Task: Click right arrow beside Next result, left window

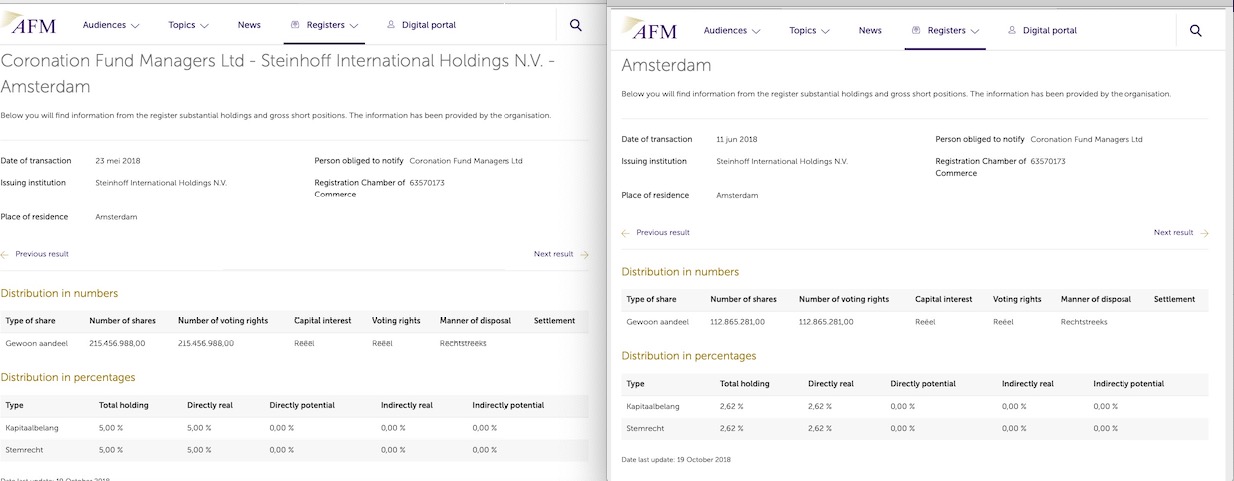Action: [x=585, y=254]
